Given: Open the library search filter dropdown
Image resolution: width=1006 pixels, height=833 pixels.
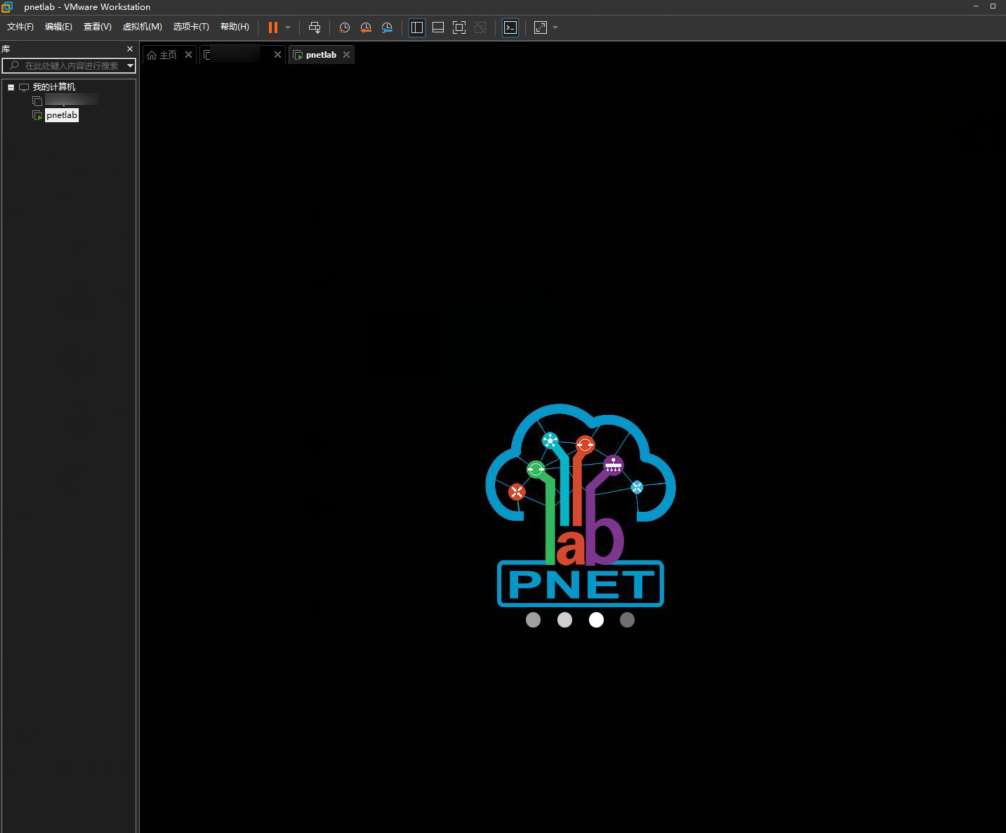Looking at the screenshot, I should pyautogui.click(x=130, y=66).
